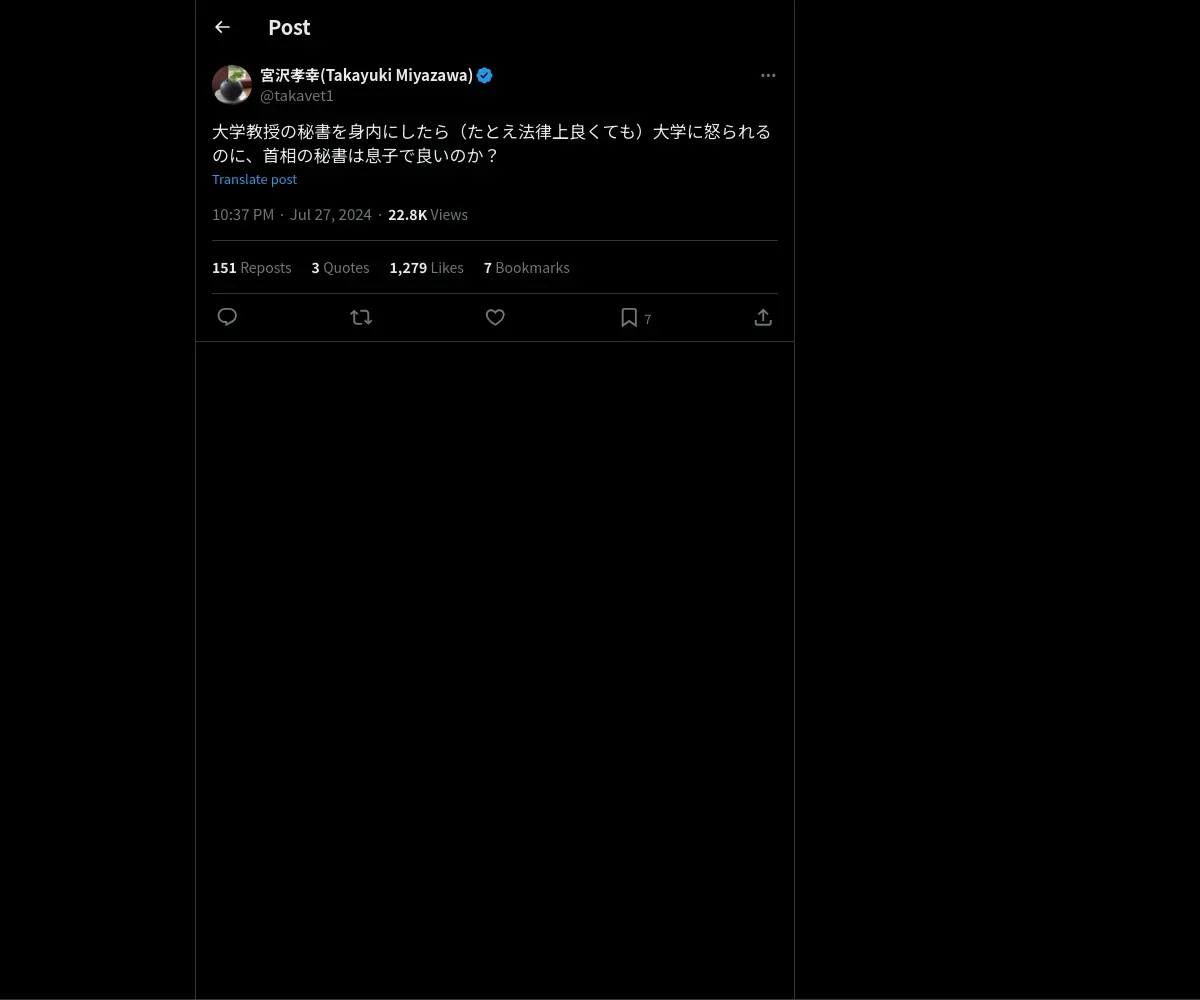Click the @takavet1 handle
1200x1000 pixels.
click(297, 95)
